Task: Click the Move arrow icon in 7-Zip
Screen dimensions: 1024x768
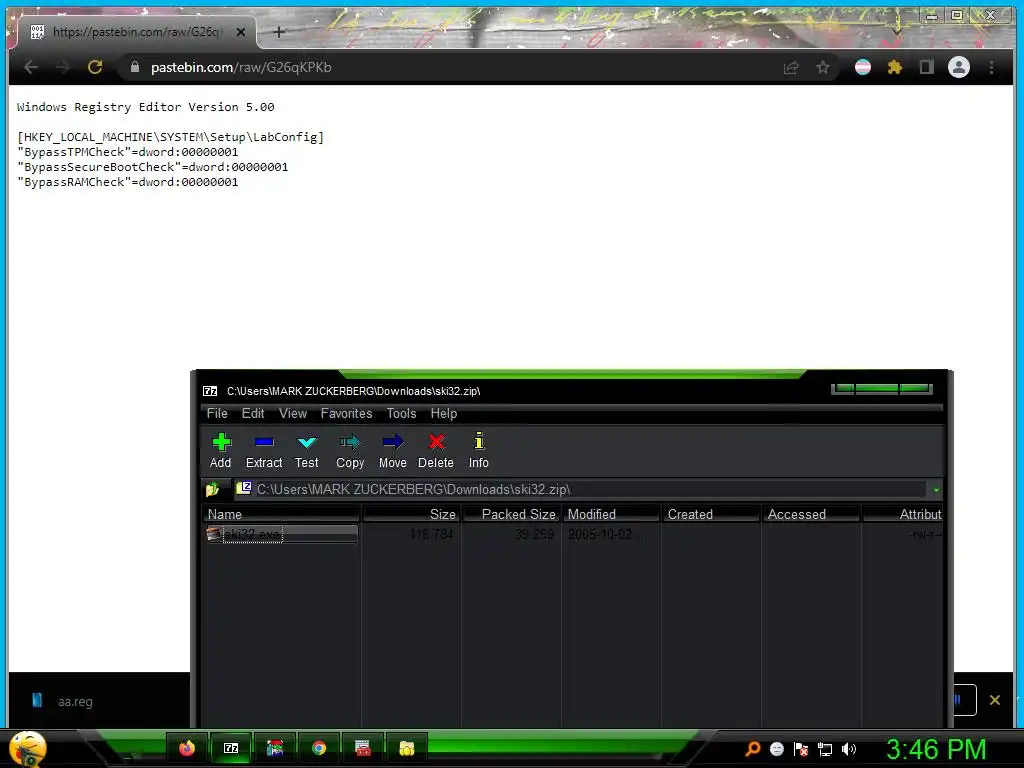Action: [x=392, y=451]
